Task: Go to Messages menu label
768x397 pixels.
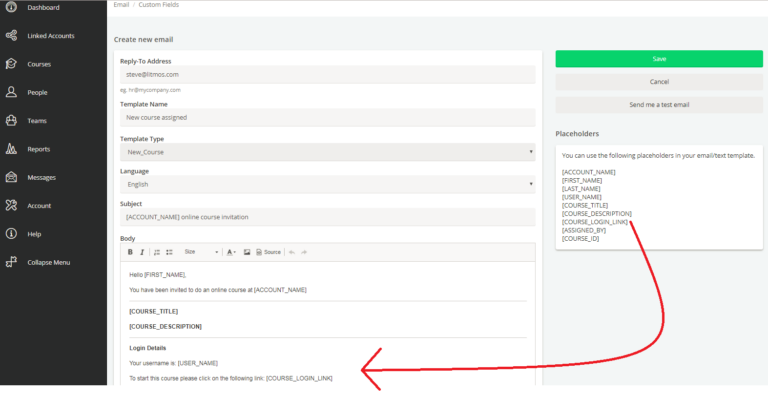Action: [42, 178]
